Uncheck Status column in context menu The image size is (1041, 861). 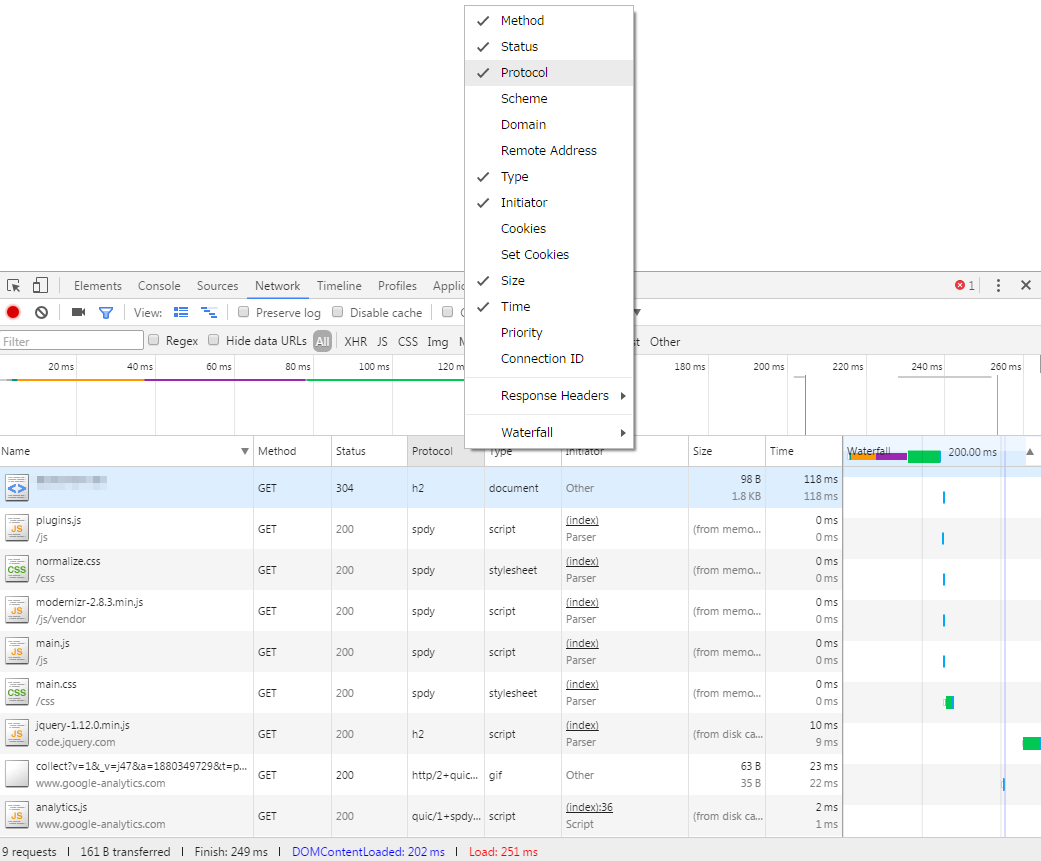pyautogui.click(x=549, y=46)
